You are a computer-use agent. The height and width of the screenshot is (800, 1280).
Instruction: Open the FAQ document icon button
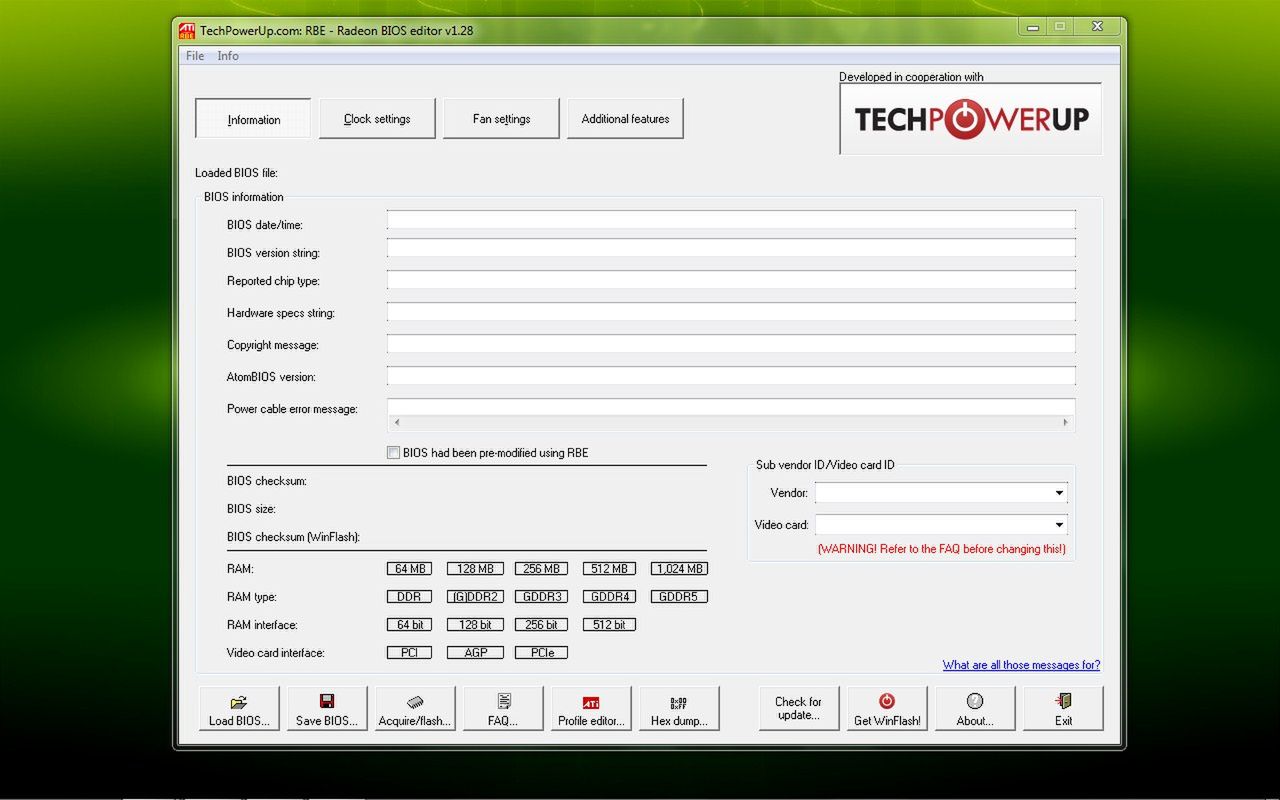click(503, 708)
